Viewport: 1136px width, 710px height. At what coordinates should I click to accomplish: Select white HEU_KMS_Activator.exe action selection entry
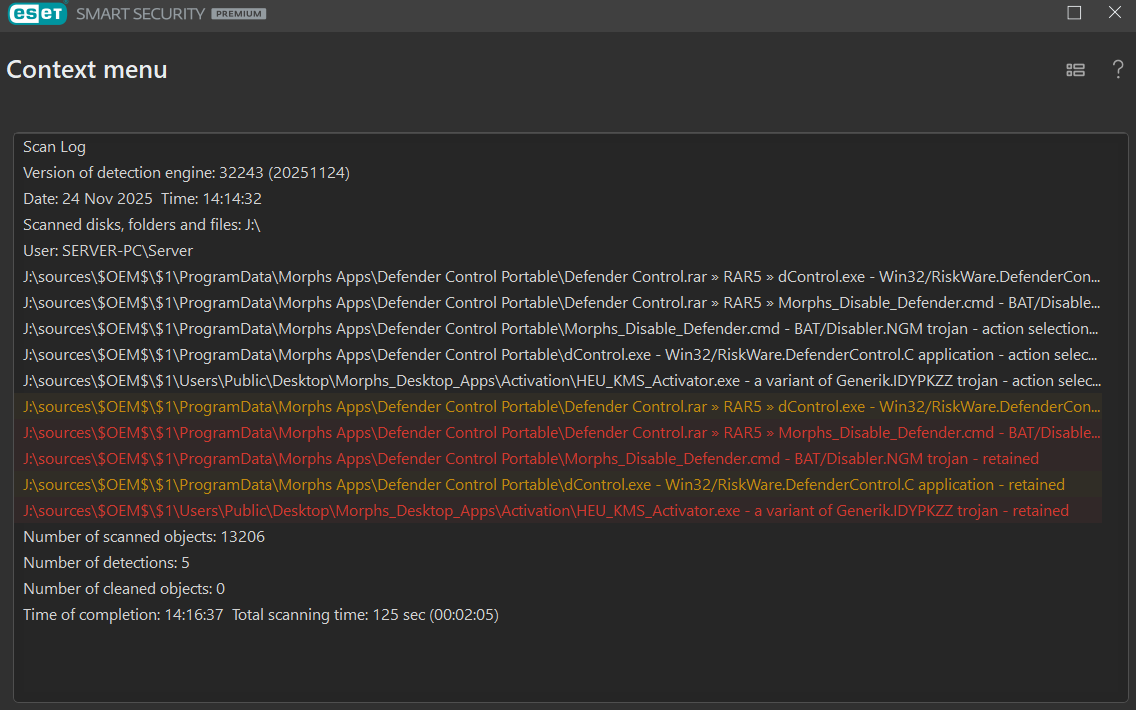(x=560, y=381)
